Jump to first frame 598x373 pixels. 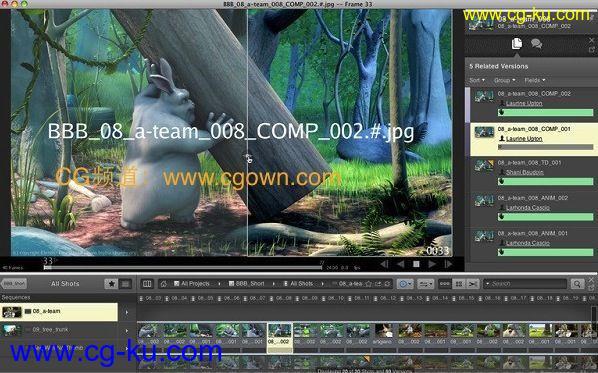tap(384, 264)
